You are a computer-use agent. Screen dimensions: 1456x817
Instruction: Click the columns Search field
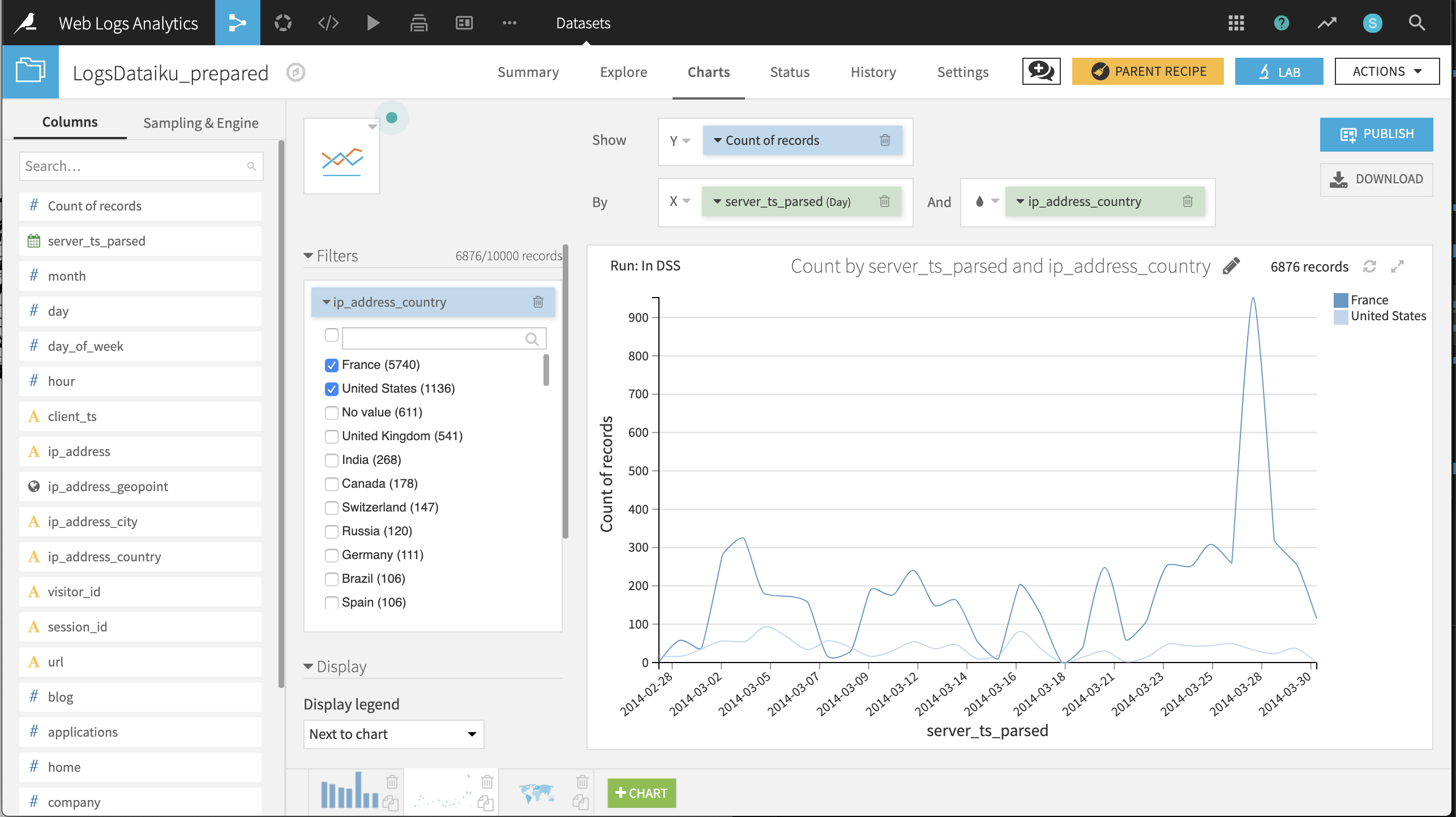pos(141,166)
